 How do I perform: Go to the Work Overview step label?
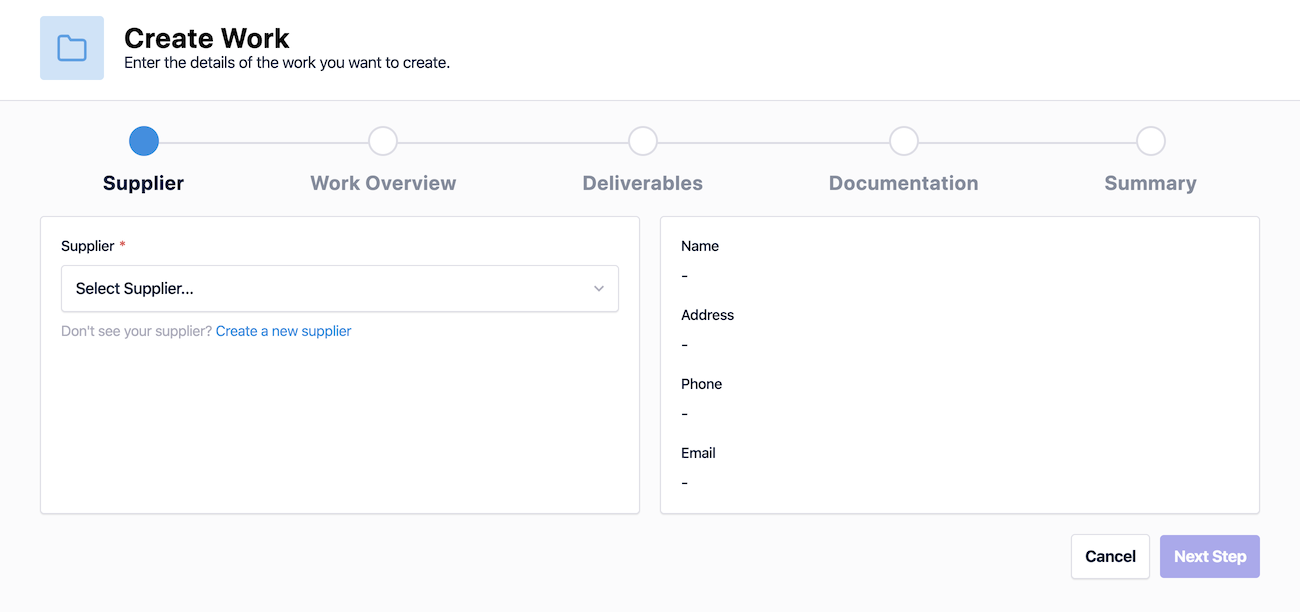coord(383,183)
